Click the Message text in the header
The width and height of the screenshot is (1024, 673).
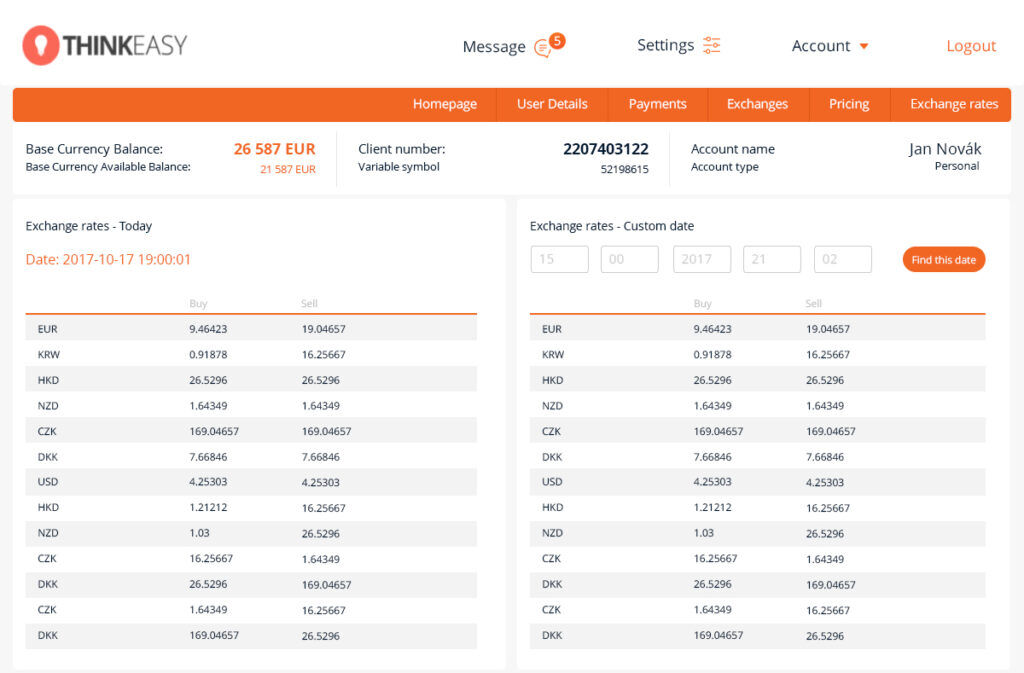[x=493, y=47]
